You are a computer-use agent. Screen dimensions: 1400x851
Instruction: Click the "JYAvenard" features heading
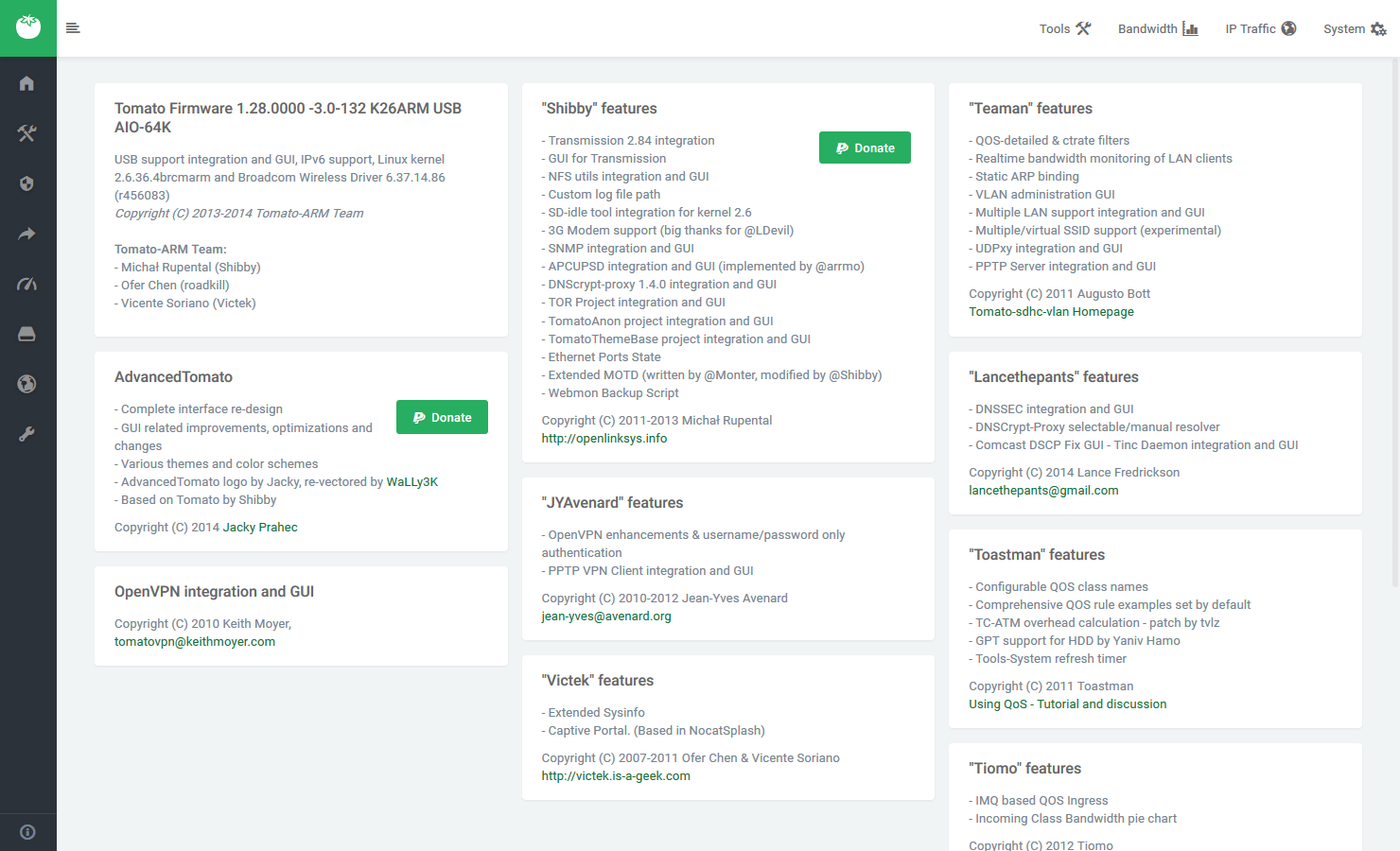point(612,503)
